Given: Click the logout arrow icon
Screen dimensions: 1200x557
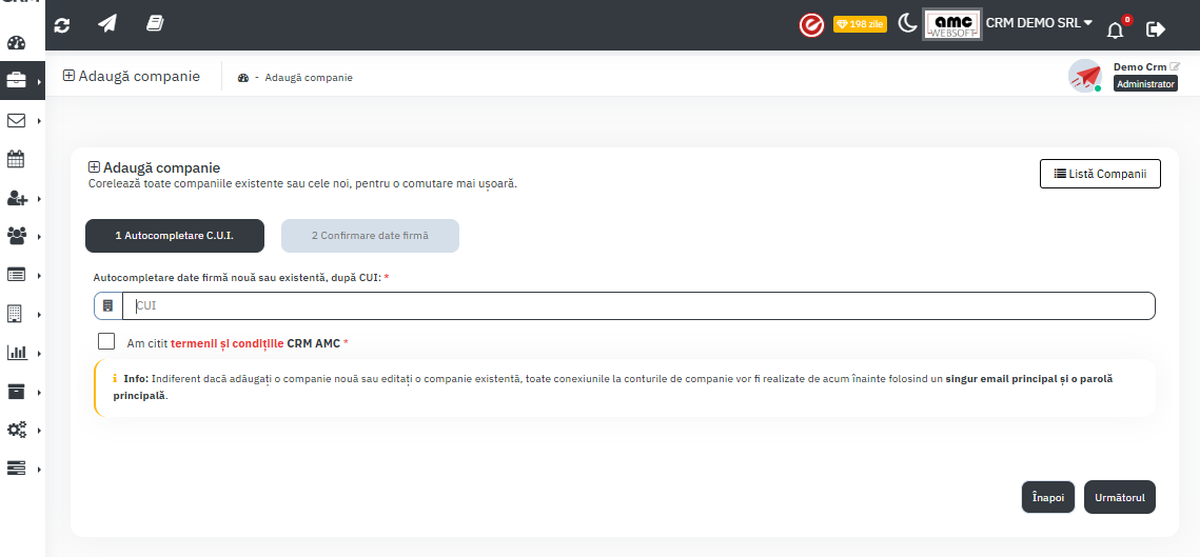Looking at the screenshot, I should point(1156,29).
